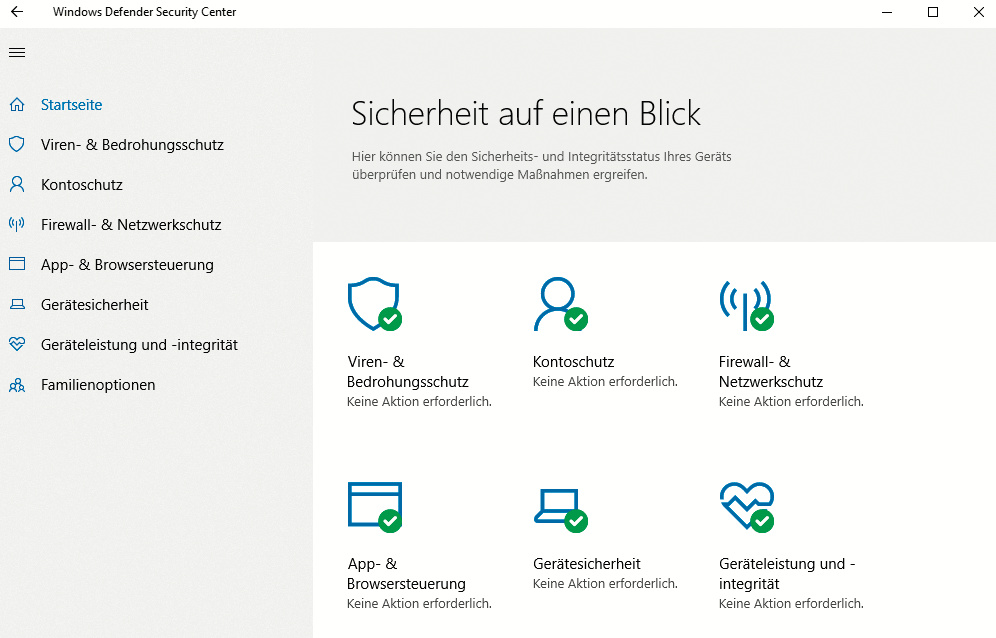The image size is (996, 638).
Task: Click the Kontoschutz tile title text
Action: point(573,362)
